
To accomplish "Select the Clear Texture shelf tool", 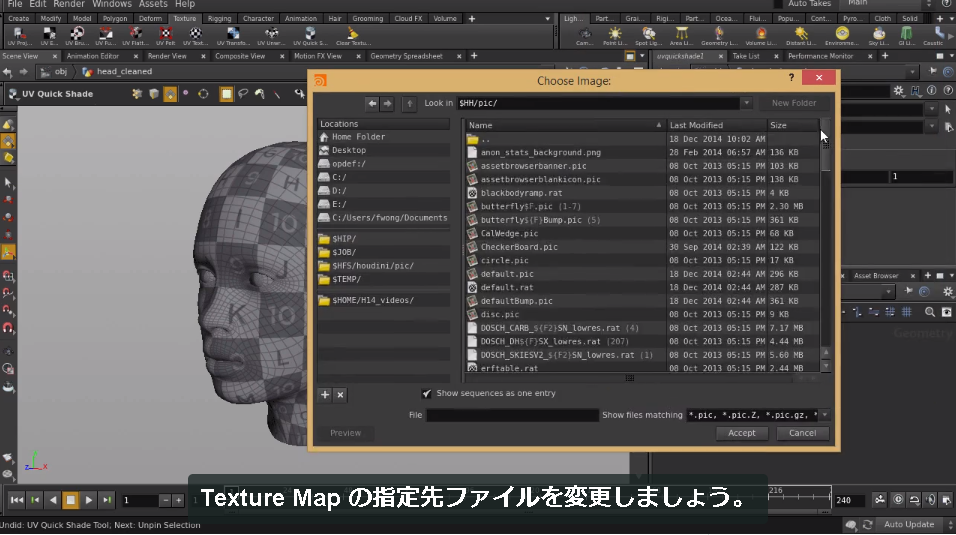I will click(x=352, y=35).
